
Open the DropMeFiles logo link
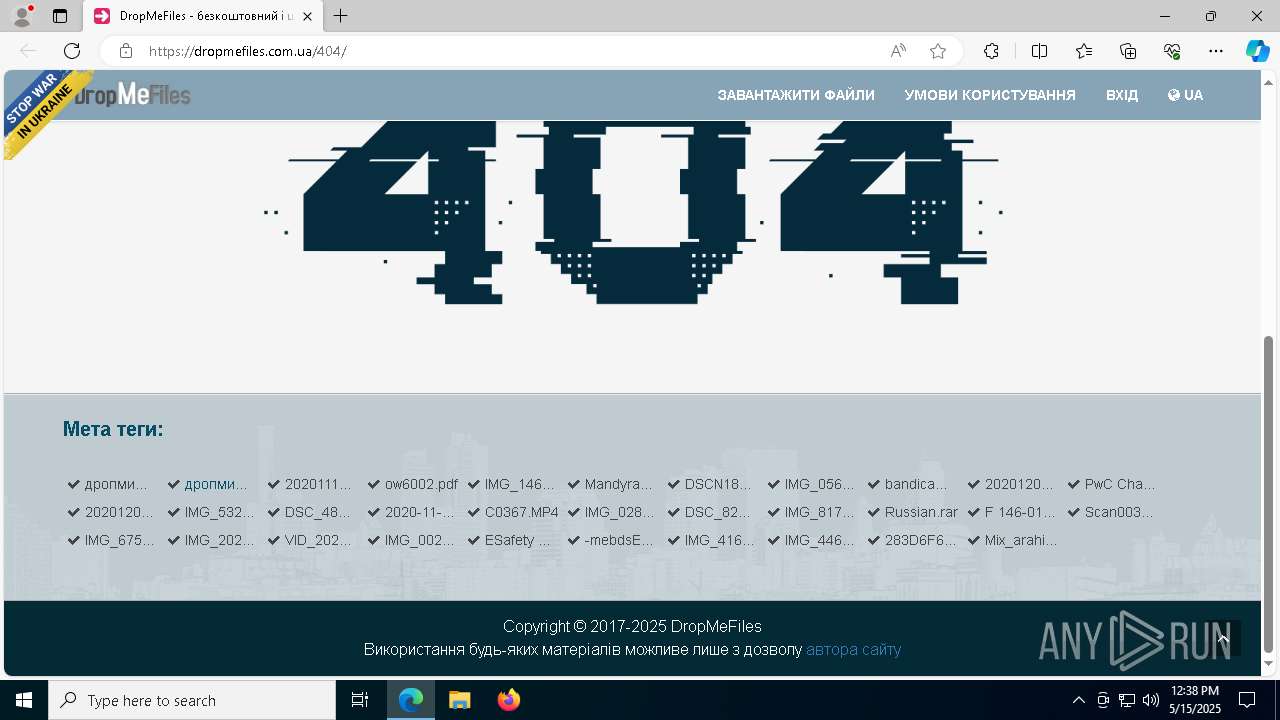coord(131,95)
